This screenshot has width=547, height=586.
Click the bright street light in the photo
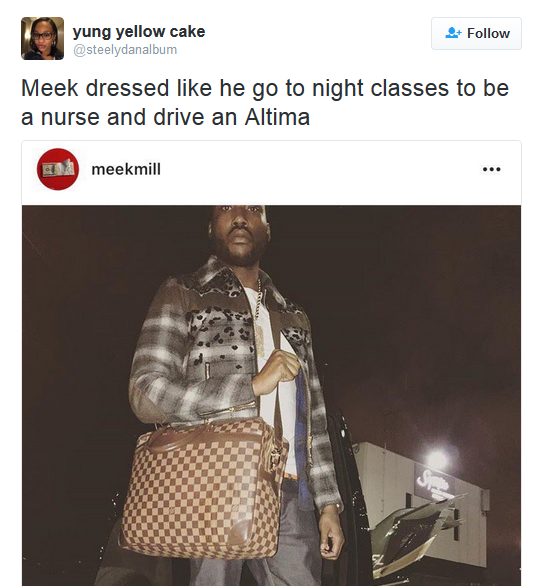pyautogui.click(x=438, y=456)
